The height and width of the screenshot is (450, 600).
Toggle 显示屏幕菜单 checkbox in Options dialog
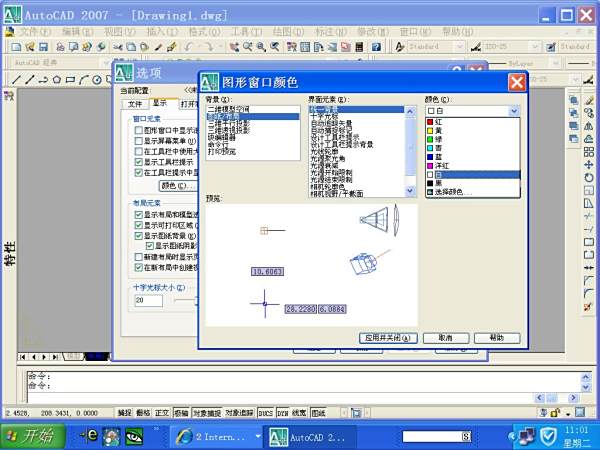(139, 141)
